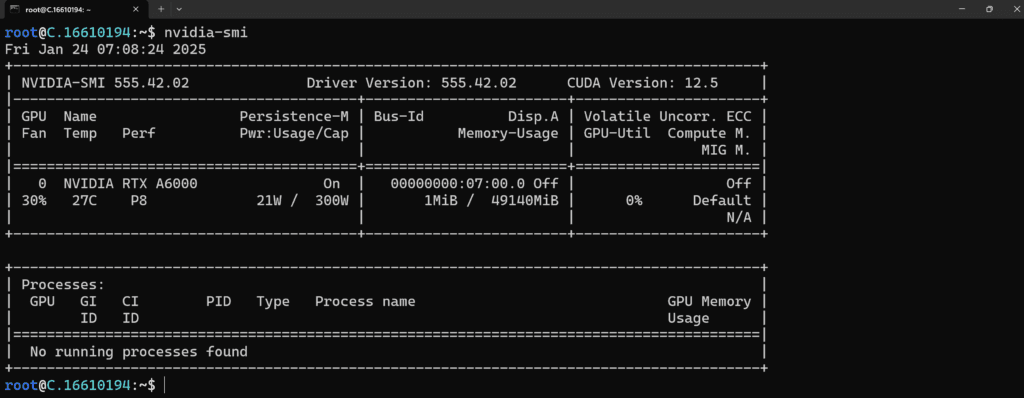
Task: Click the Driver Version 555.42.02 text
Action: [x=411, y=83]
